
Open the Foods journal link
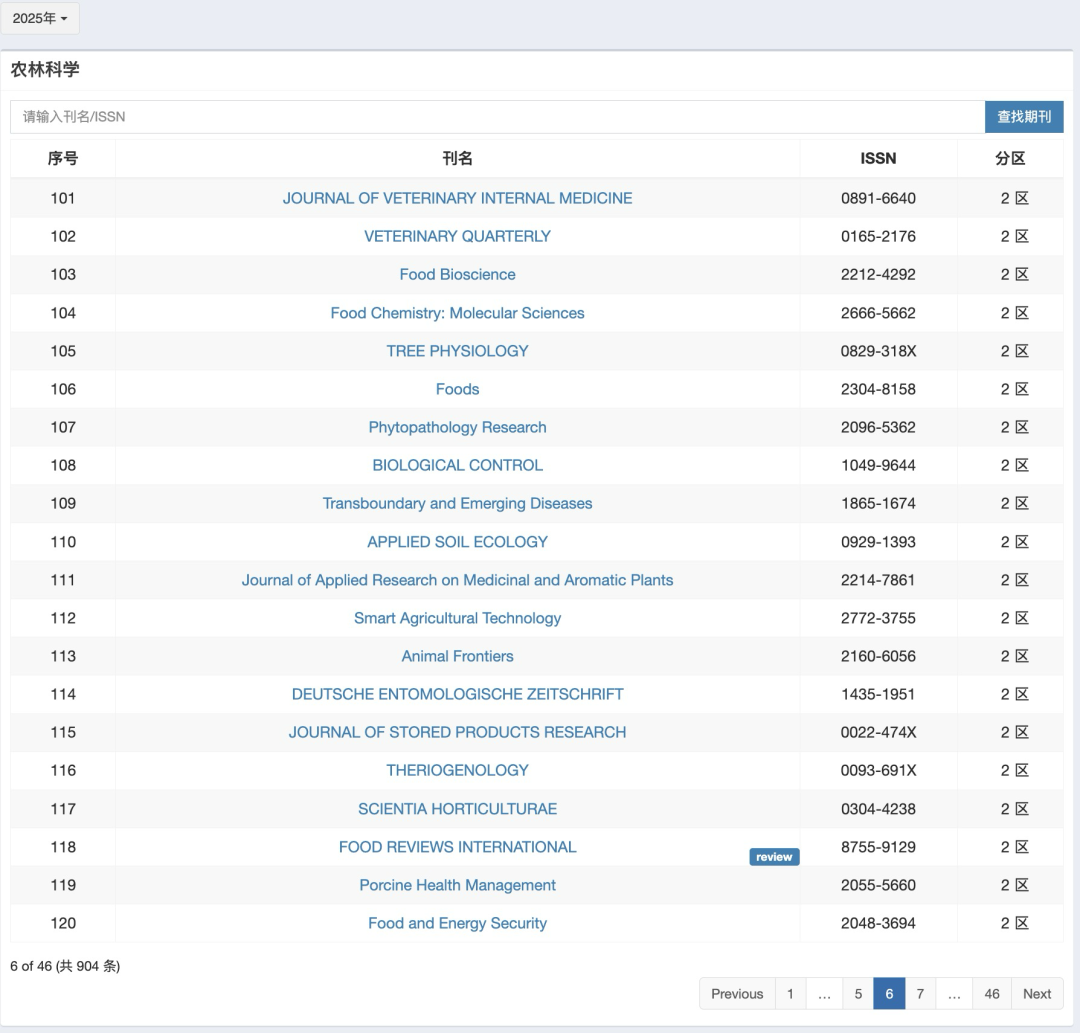tap(457, 389)
